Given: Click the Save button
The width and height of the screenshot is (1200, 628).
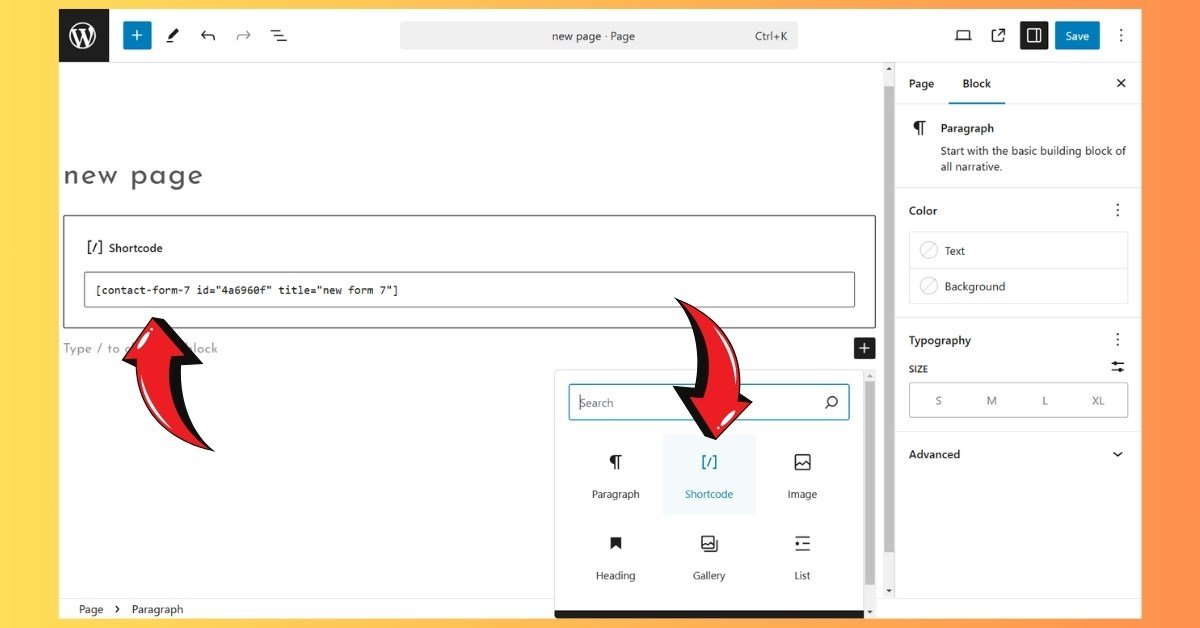Looking at the screenshot, I should [x=1077, y=35].
